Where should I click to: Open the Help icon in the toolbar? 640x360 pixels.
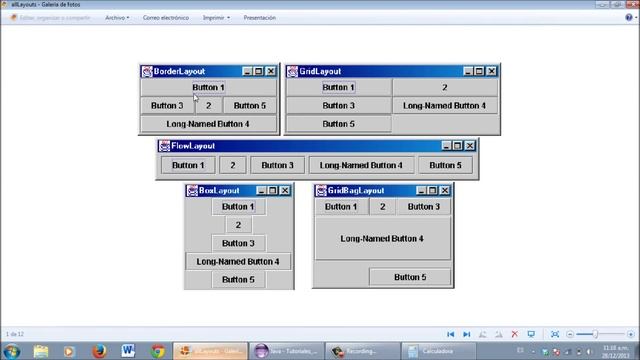(629, 17)
